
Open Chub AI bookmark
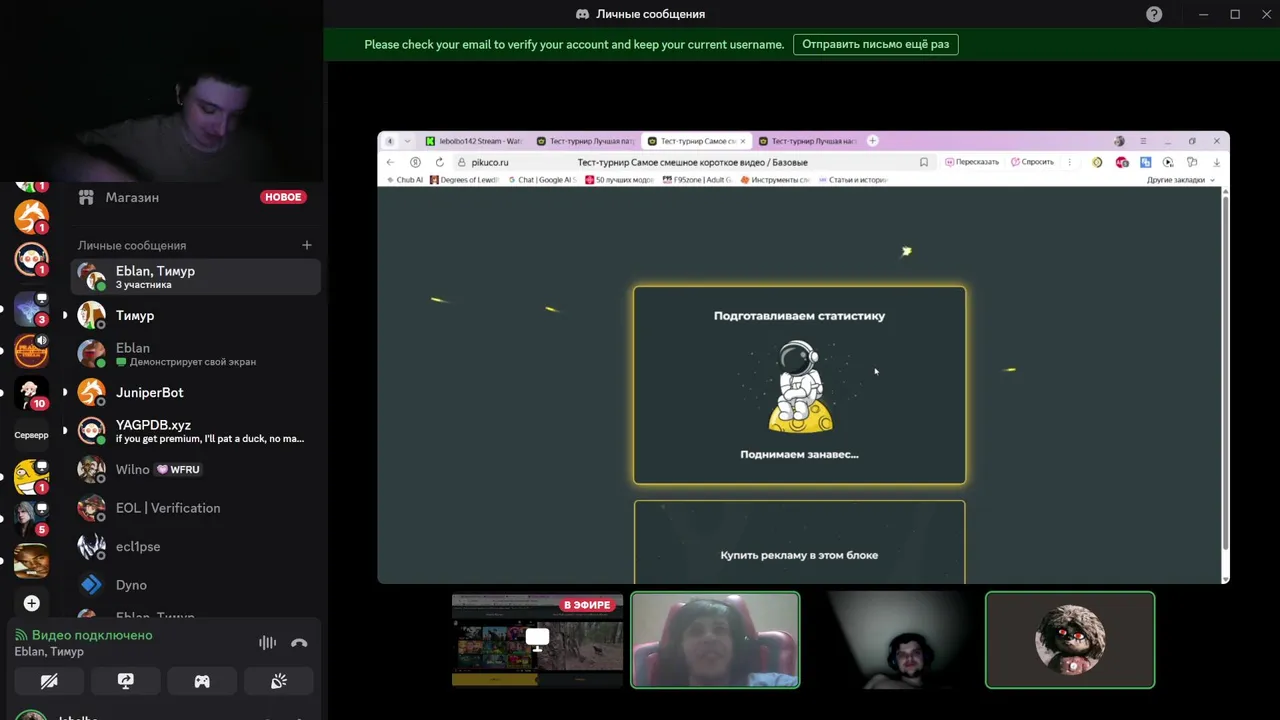(405, 180)
